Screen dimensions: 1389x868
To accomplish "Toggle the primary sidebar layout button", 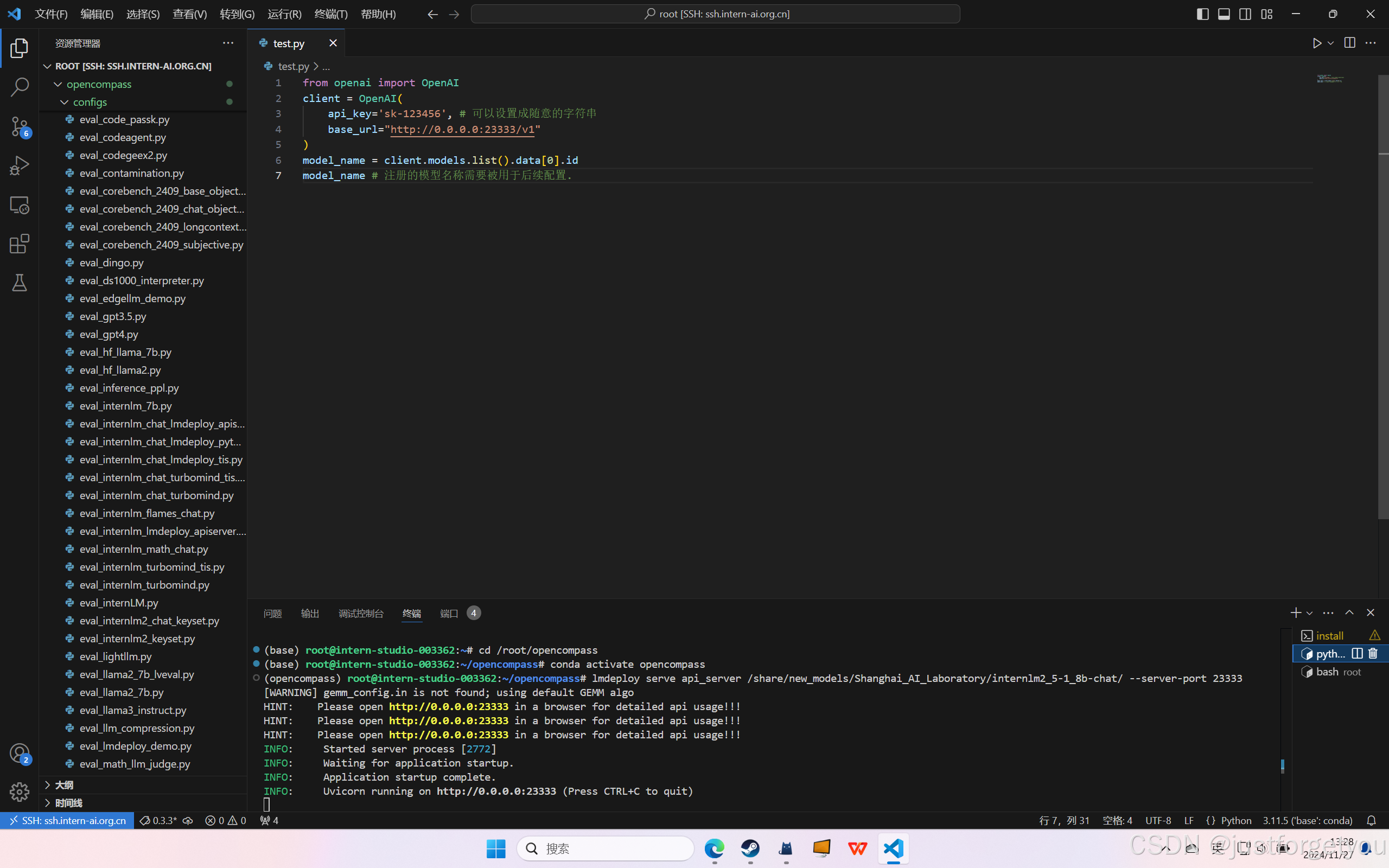I will point(1202,14).
